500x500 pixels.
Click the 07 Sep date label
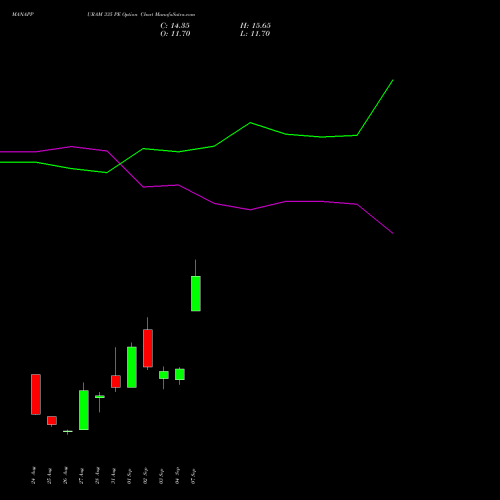point(193,476)
